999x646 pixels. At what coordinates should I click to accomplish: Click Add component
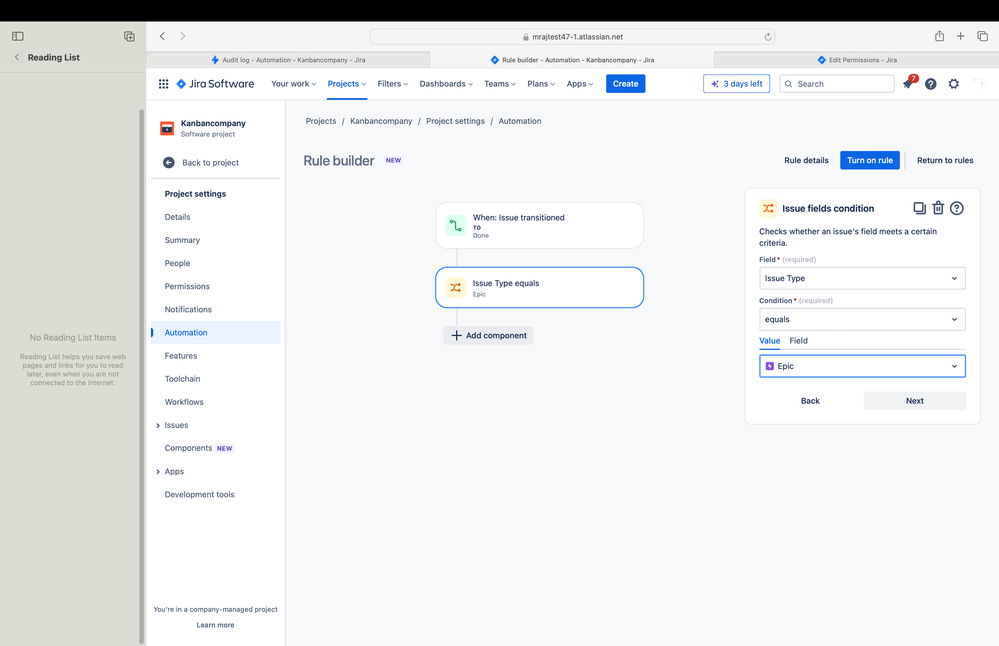point(489,336)
